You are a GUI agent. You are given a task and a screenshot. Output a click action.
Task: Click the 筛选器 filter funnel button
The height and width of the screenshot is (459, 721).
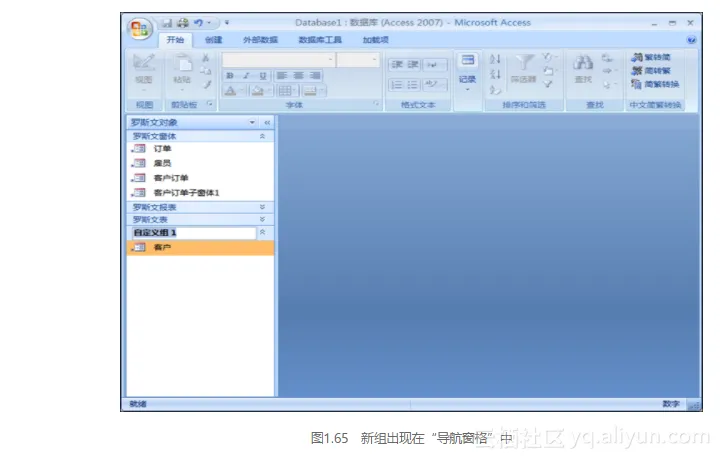point(523,70)
